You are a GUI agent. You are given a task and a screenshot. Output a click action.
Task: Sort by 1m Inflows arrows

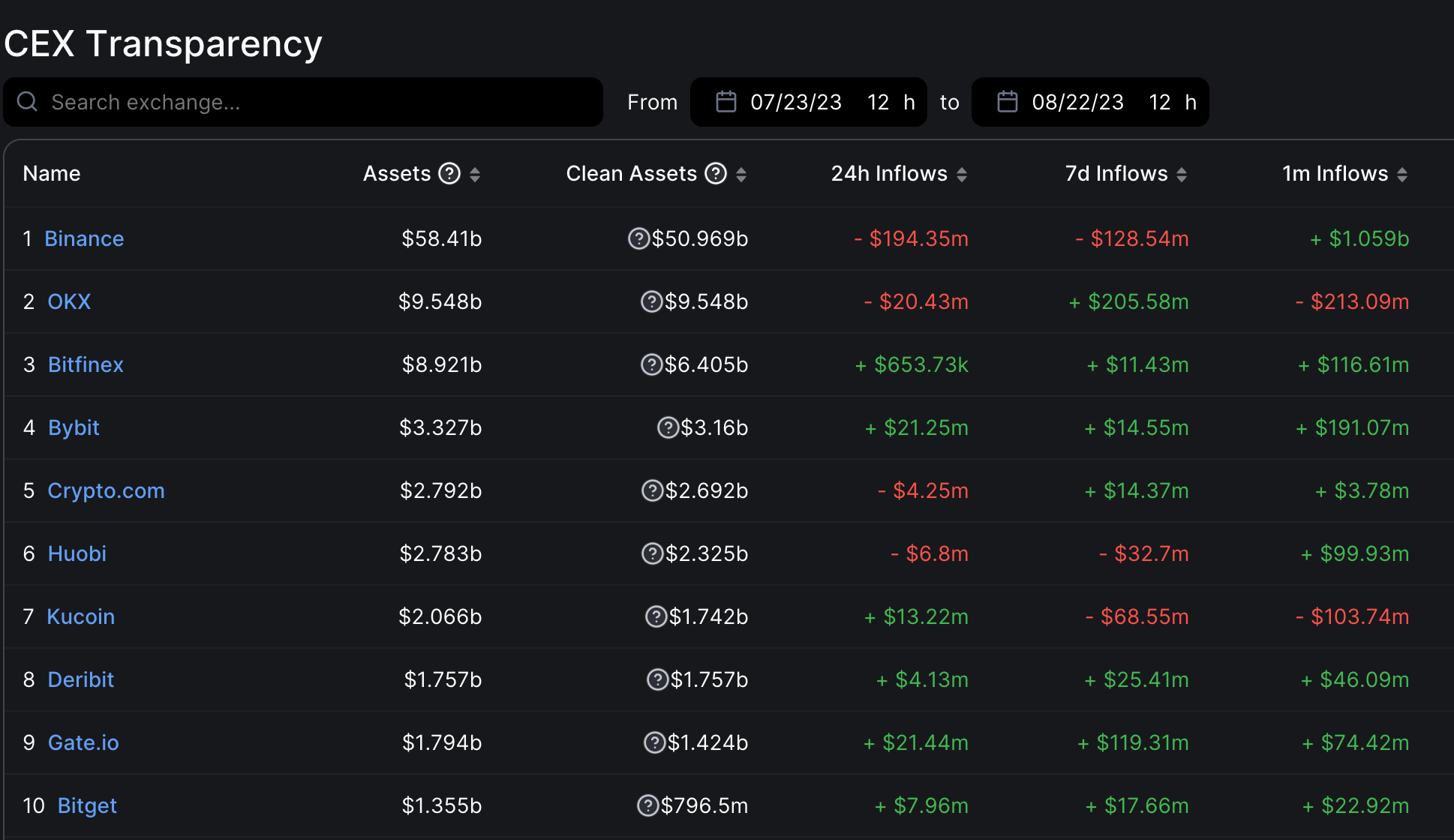1402,175
